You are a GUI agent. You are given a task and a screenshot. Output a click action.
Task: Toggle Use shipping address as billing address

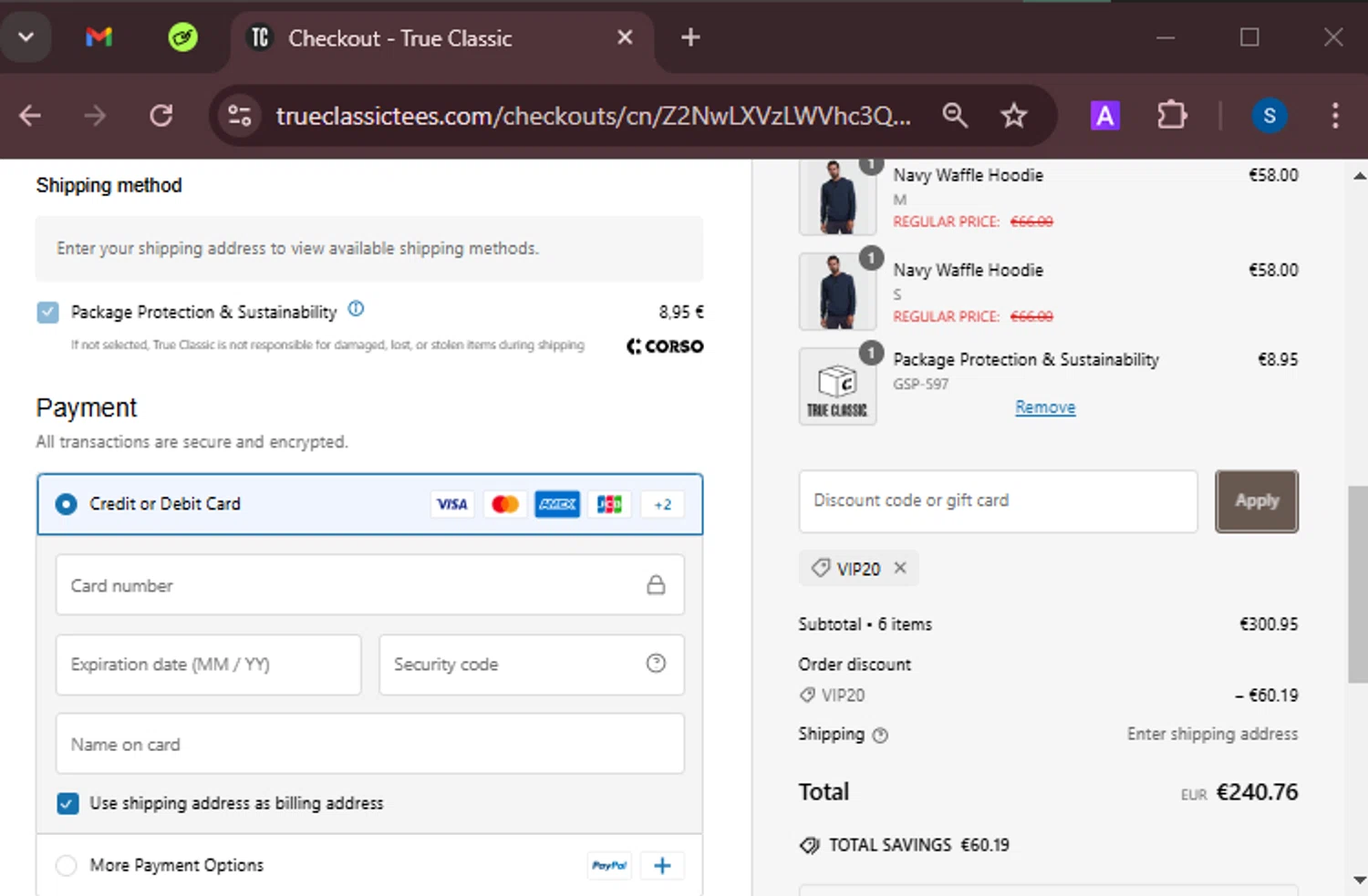coord(67,803)
